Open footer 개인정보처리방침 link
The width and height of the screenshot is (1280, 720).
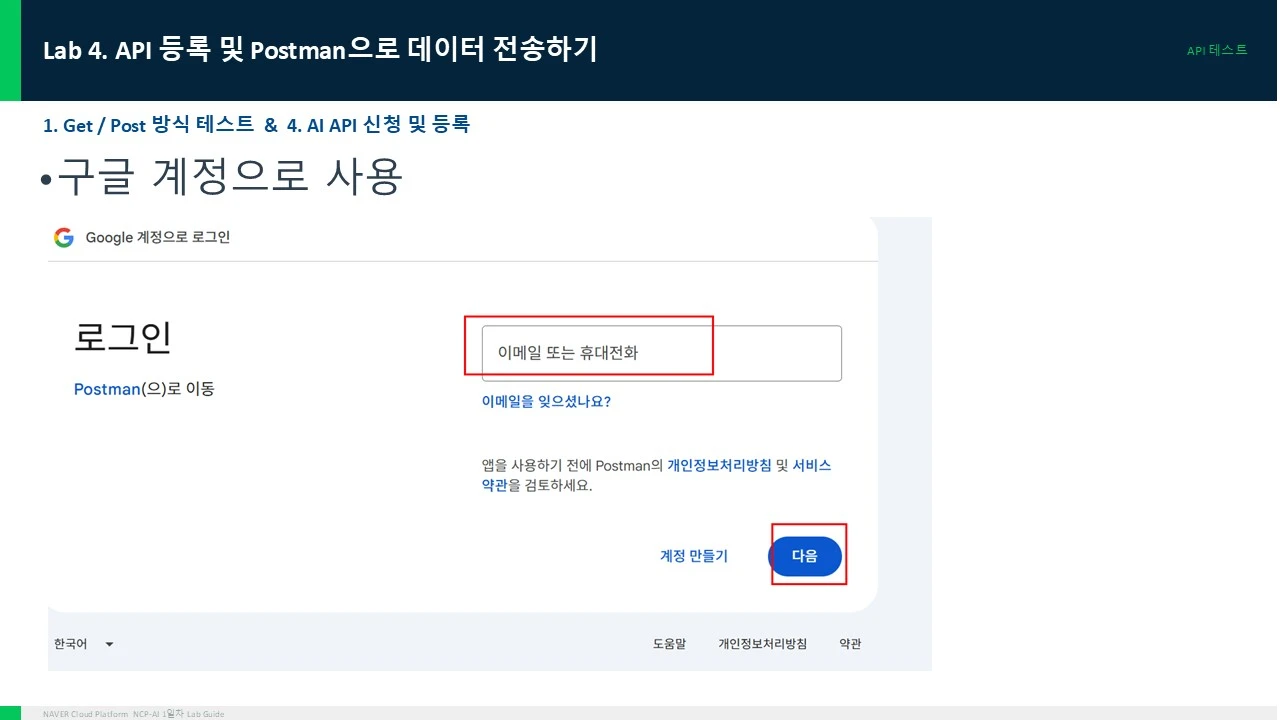[762, 644]
